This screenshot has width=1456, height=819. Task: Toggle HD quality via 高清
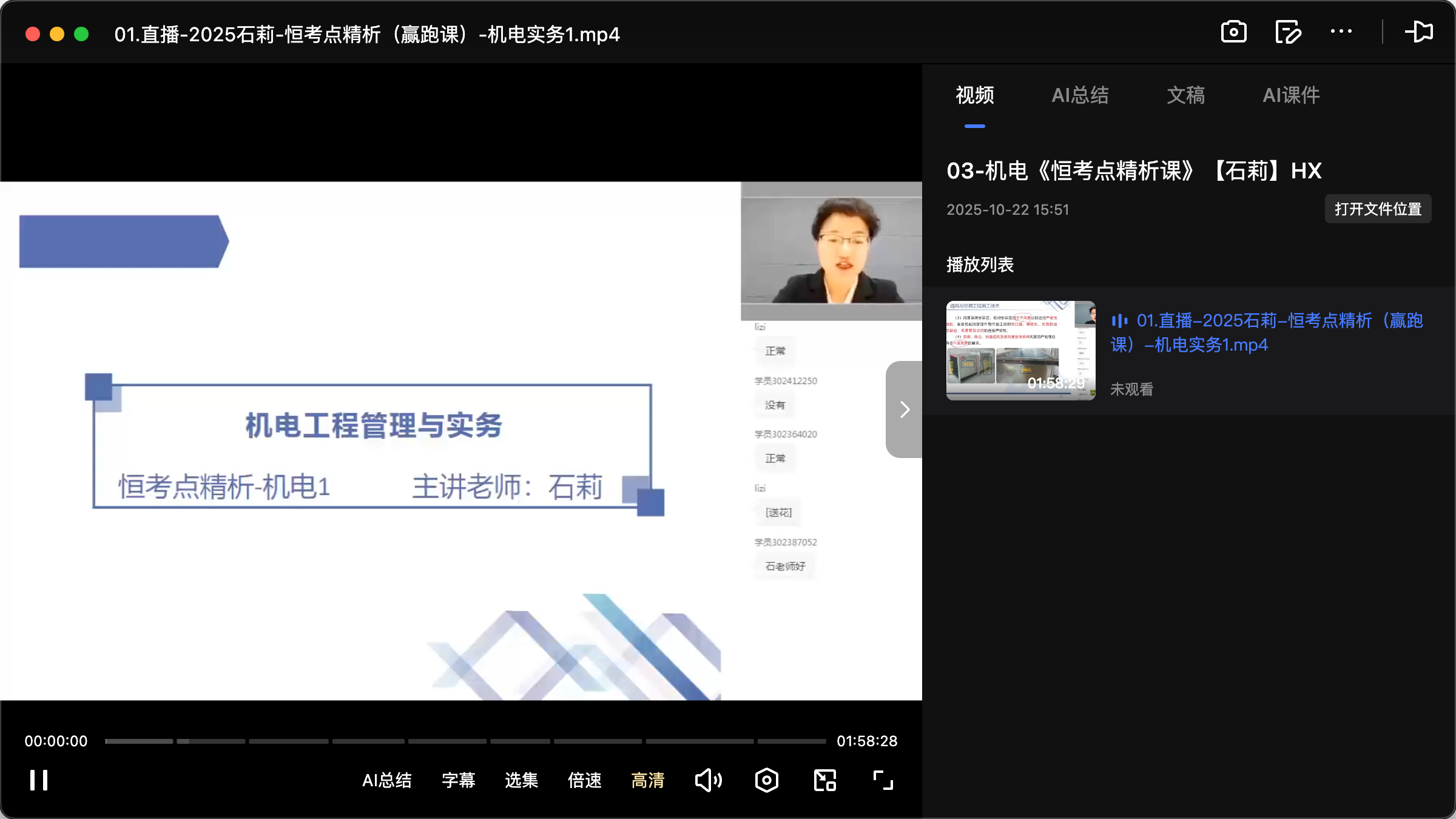[x=647, y=781]
